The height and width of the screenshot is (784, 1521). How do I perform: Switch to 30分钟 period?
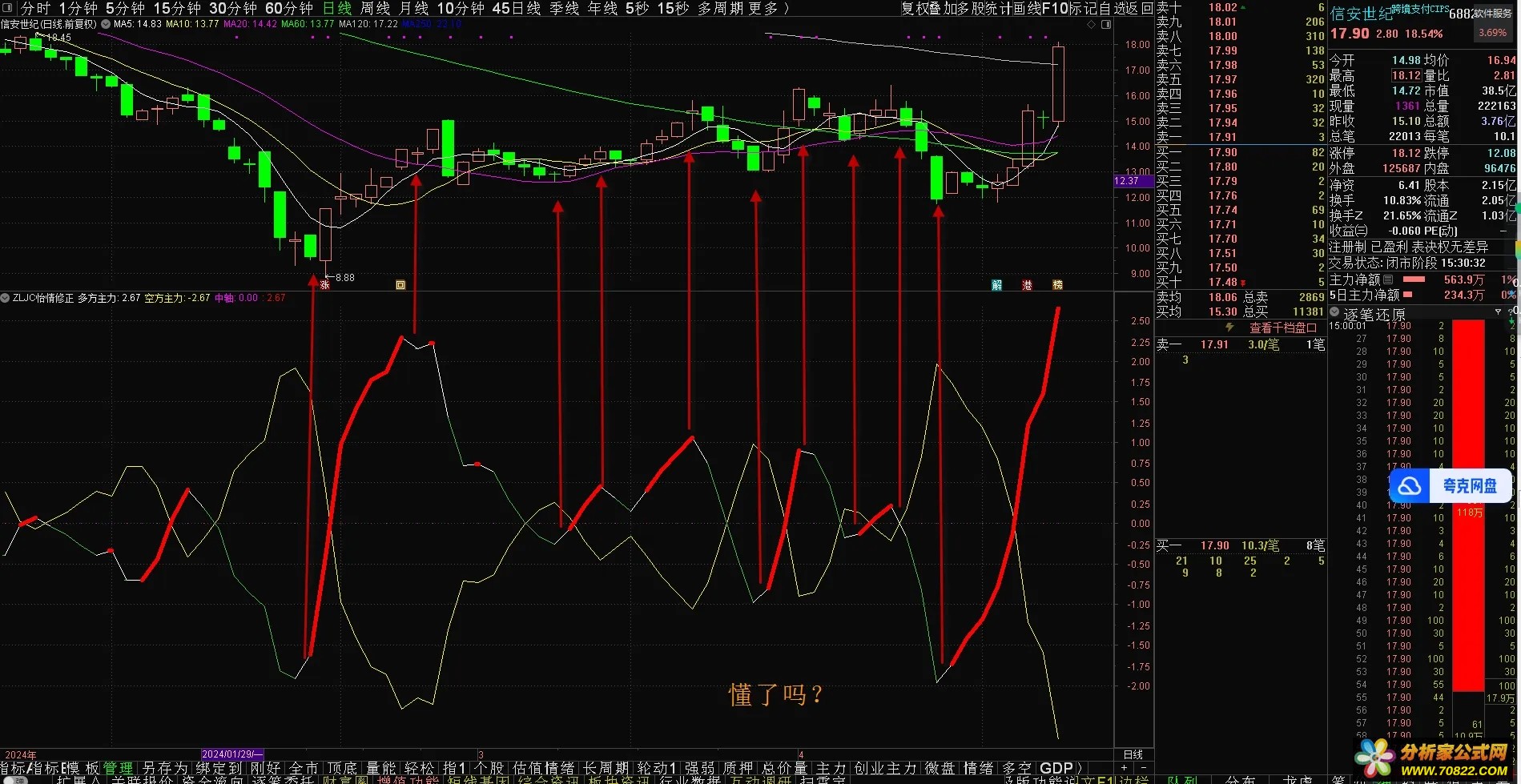click(233, 8)
